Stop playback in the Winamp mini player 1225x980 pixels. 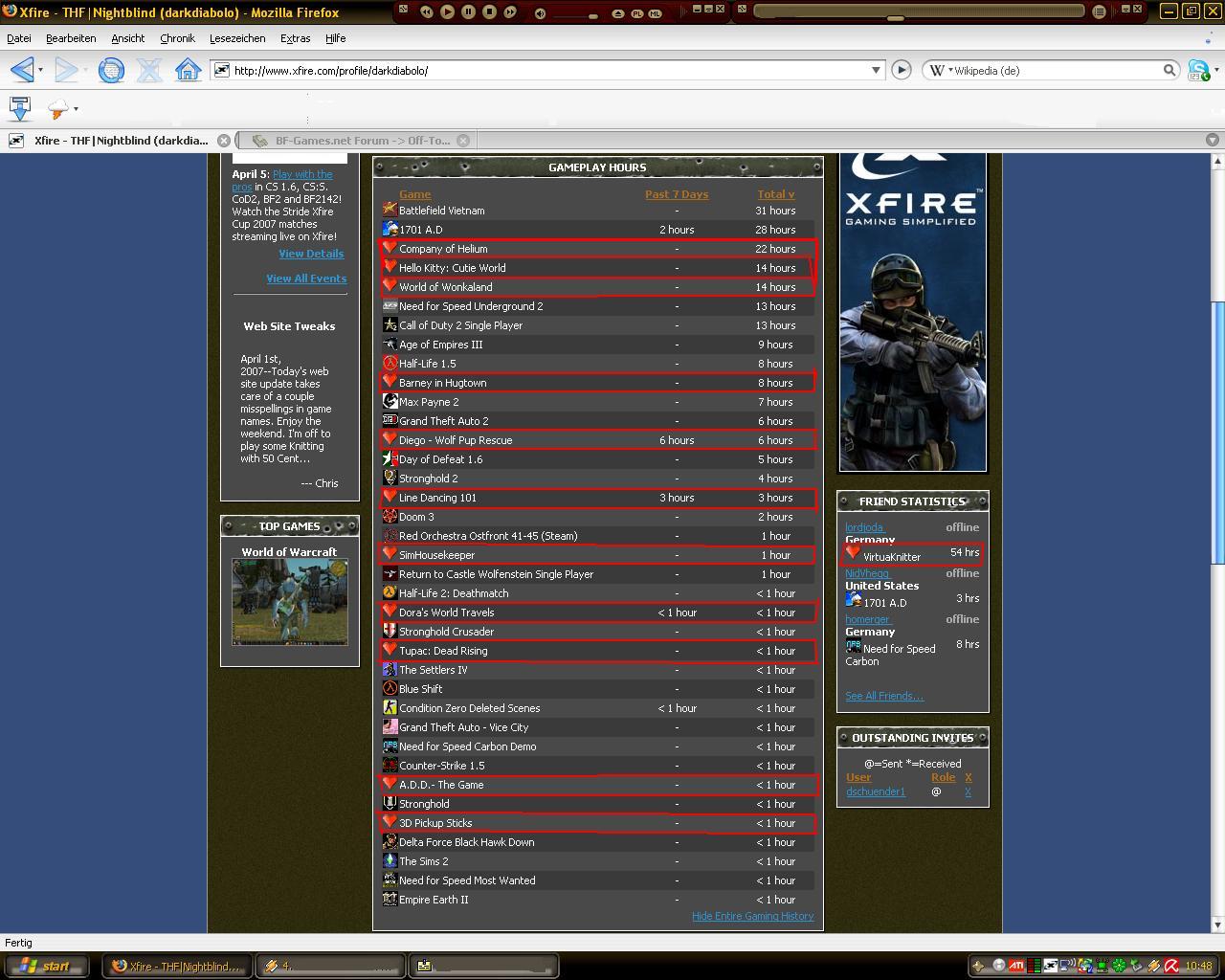click(x=489, y=11)
